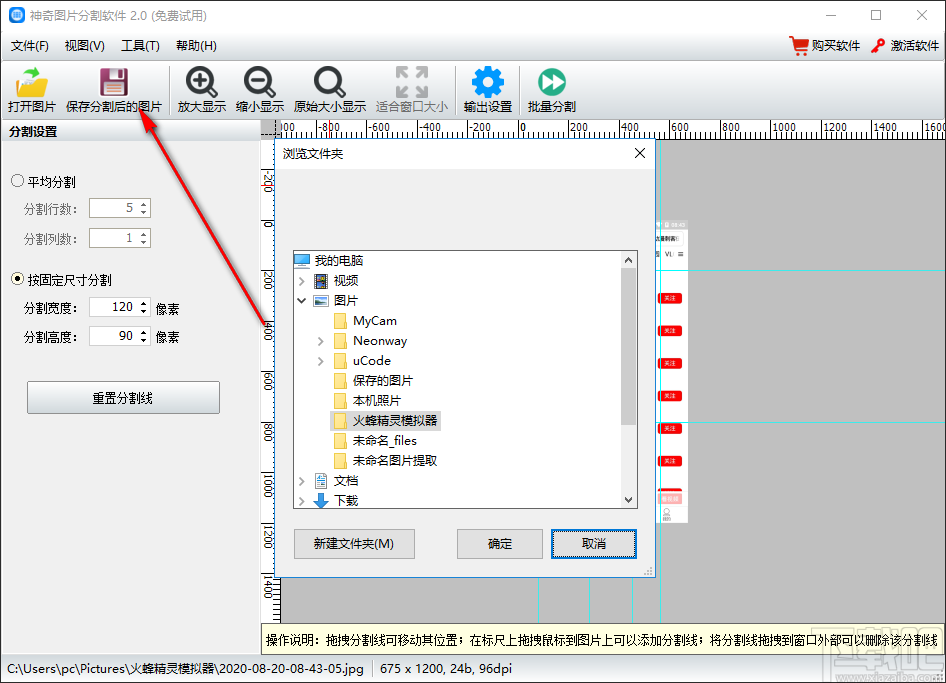Select the 火蜂精灵模拟器 folder
Screen dimensions: 946x683
pyautogui.click(x=386, y=421)
